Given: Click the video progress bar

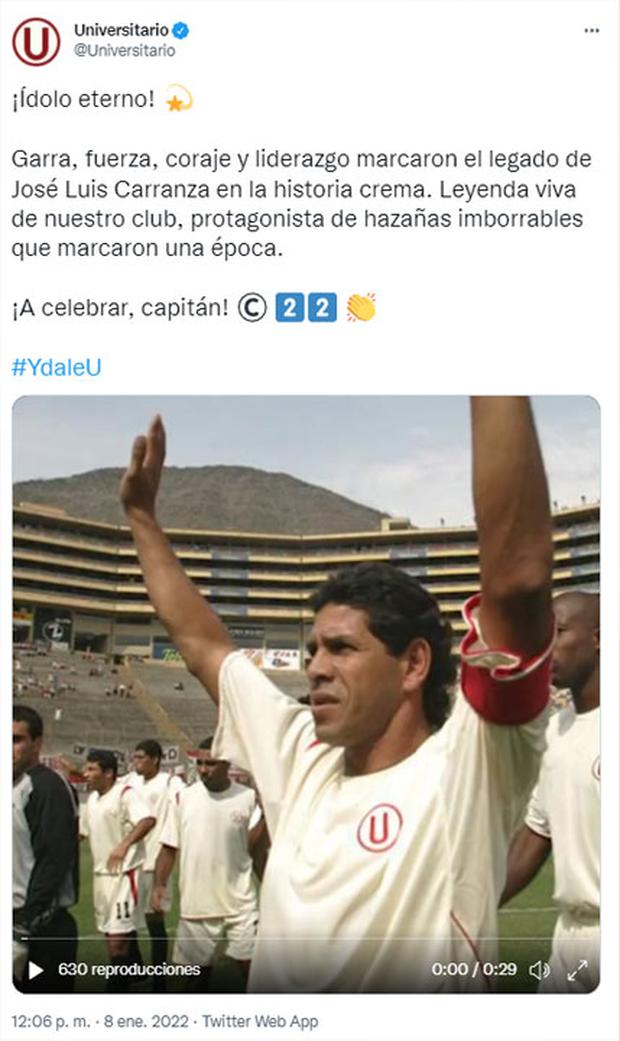Looking at the screenshot, I should point(307,939).
